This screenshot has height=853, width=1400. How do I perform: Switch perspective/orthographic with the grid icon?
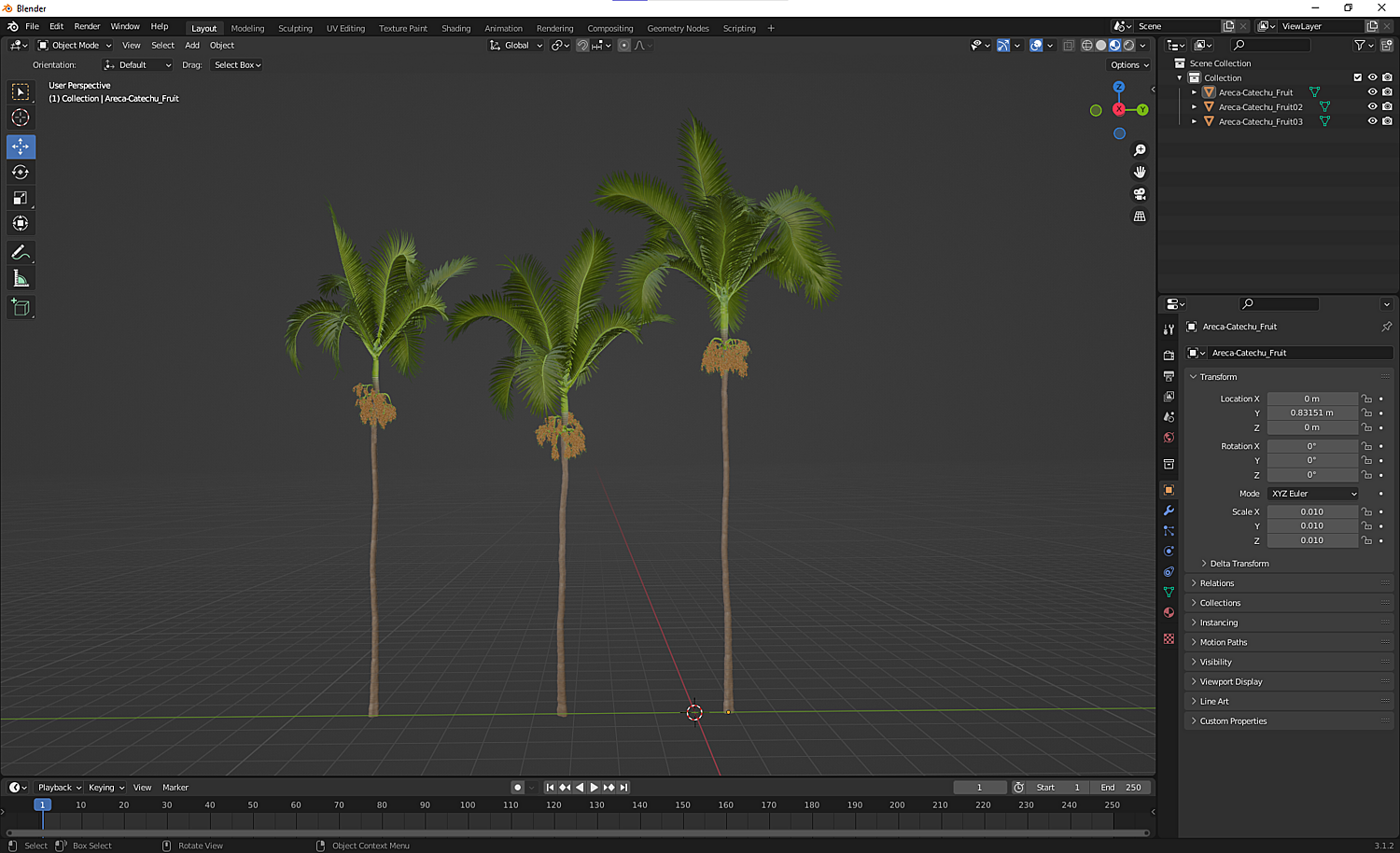[x=1140, y=216]
